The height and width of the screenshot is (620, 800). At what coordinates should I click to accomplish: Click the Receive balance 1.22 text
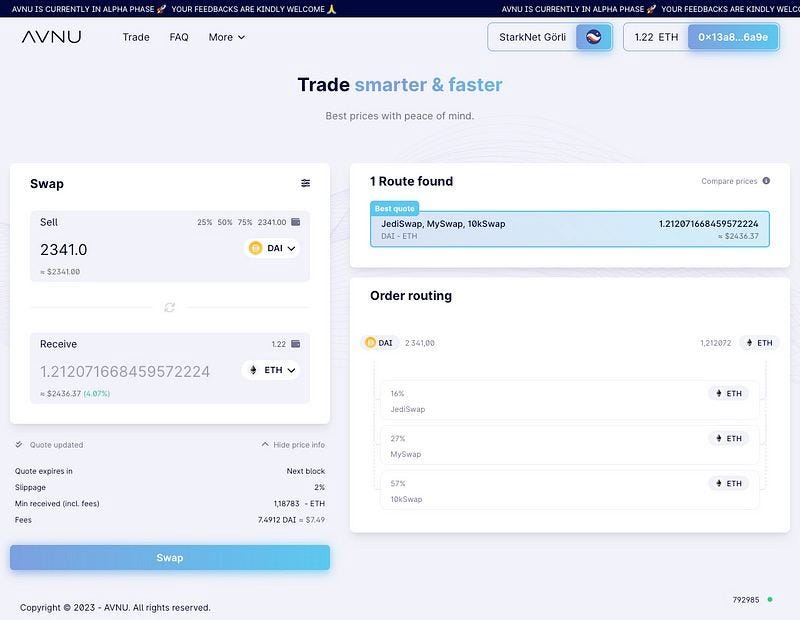[279, 344]
